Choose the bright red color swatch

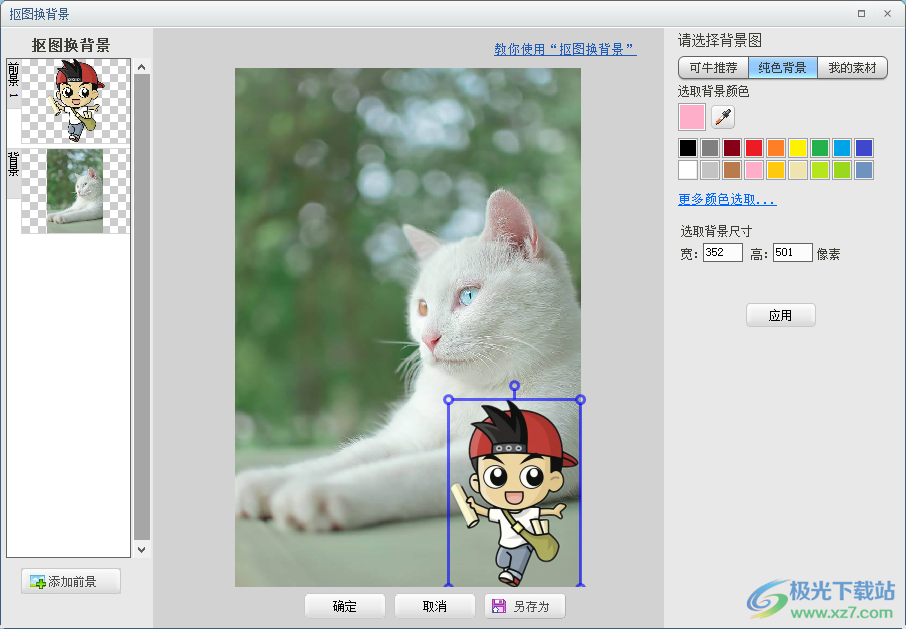[x=754, y=148]
